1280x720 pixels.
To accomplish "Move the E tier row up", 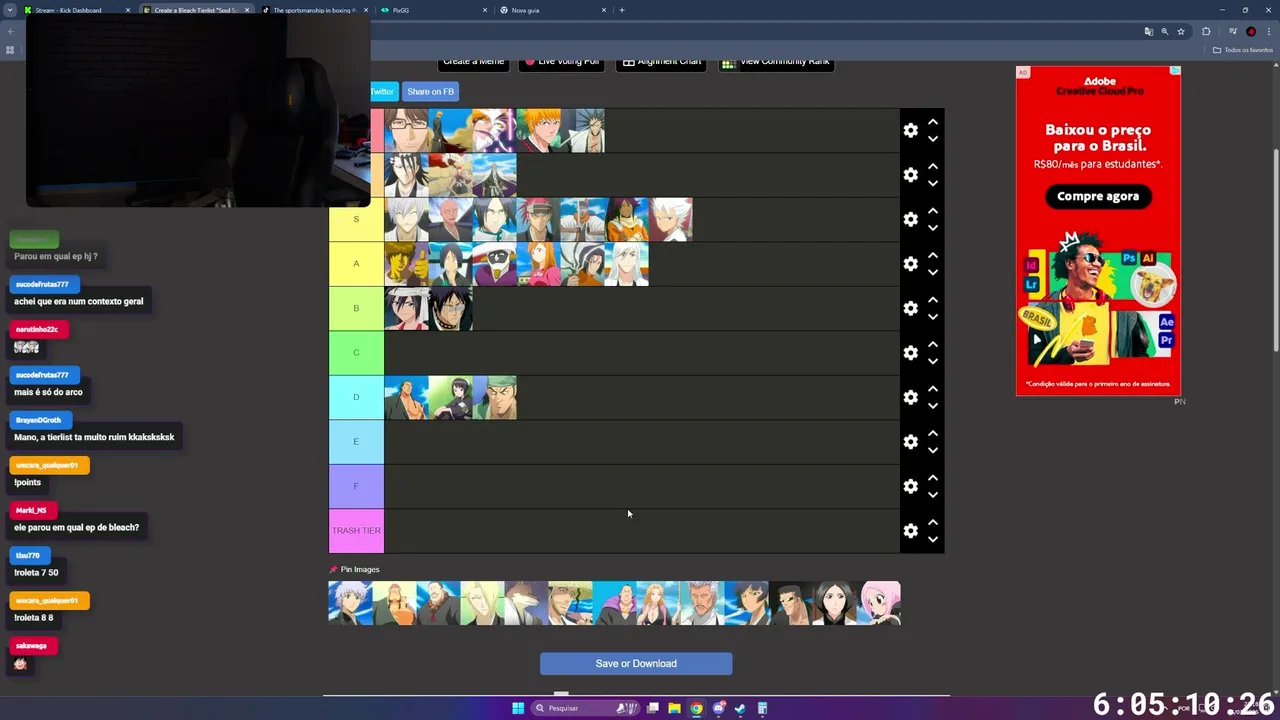I will (932, 433).
